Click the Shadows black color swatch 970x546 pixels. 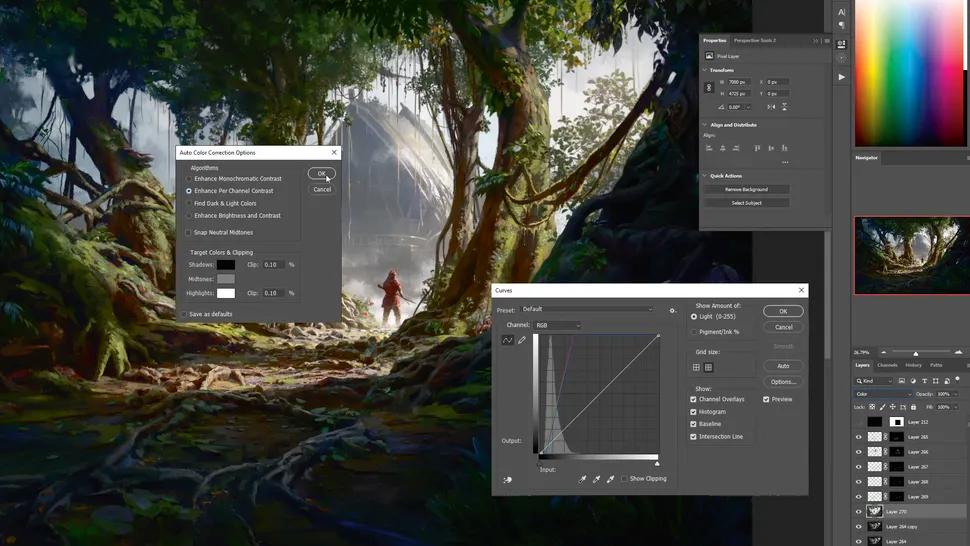226,265
